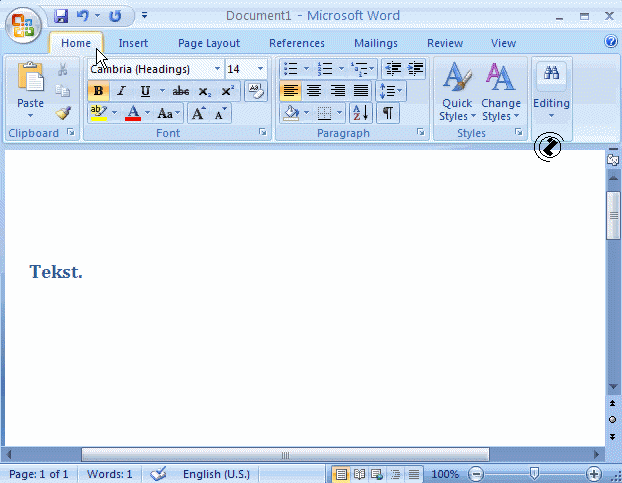Click the Words: 1 status counter
Image resolution: width=622 pixels, height=483 pixels.
(x=109, y=474)
